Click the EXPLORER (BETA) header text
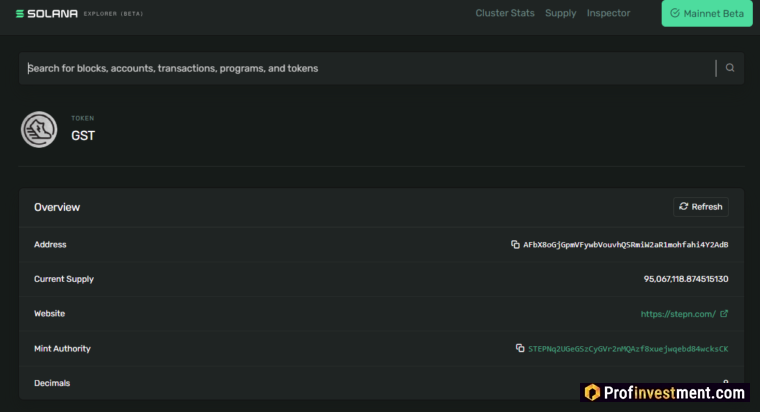Viewport: 760px width, 412px height. (113, 14)
